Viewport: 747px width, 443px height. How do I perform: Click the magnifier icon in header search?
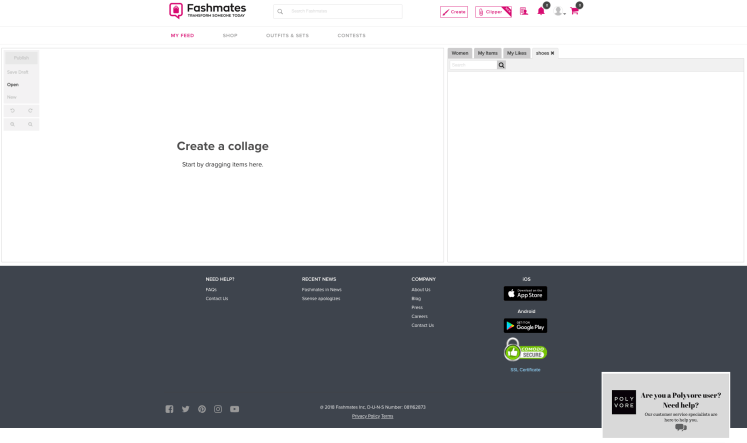(x=280, y=11)
